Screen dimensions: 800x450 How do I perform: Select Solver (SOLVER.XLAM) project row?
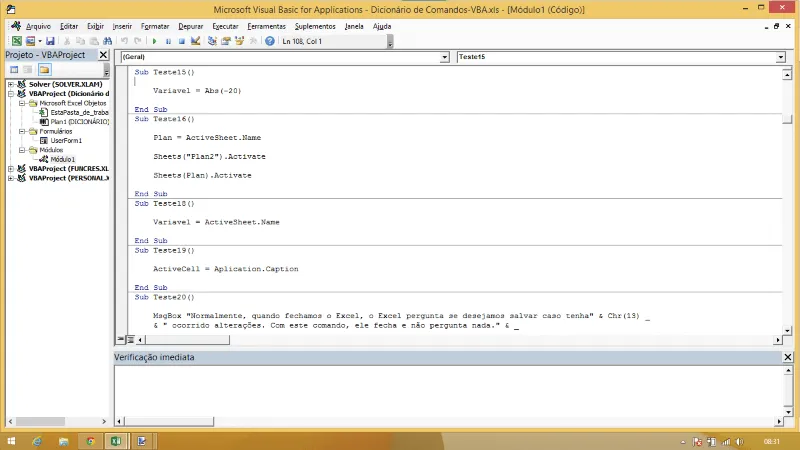(65, 84)
